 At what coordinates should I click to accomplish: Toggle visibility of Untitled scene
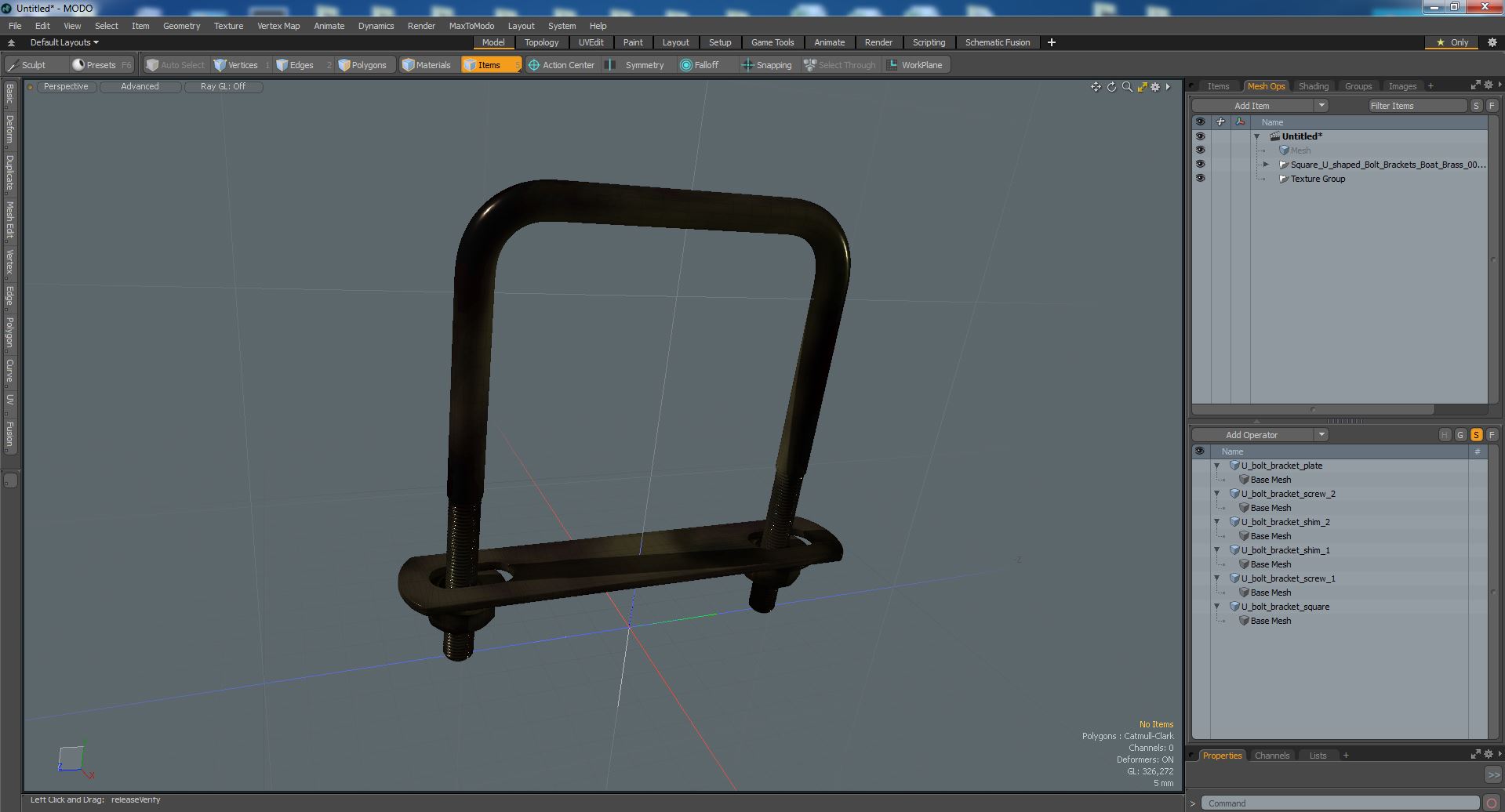1200,136
